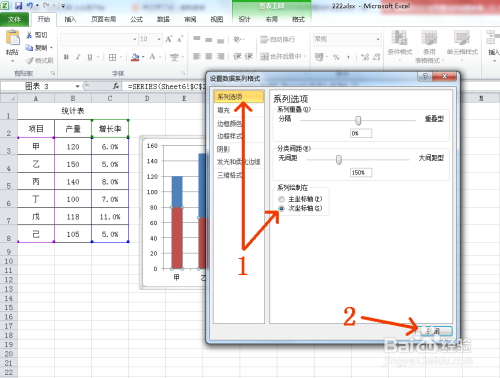Screen dimensions: 500x378
Task: Click the series overlap slider handle
Action: tap(358, 121)
